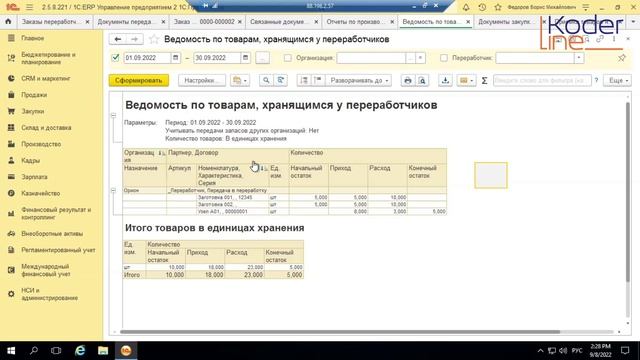Expand the Еще menu
640x360 pixels.
click(x=618, y=80)
